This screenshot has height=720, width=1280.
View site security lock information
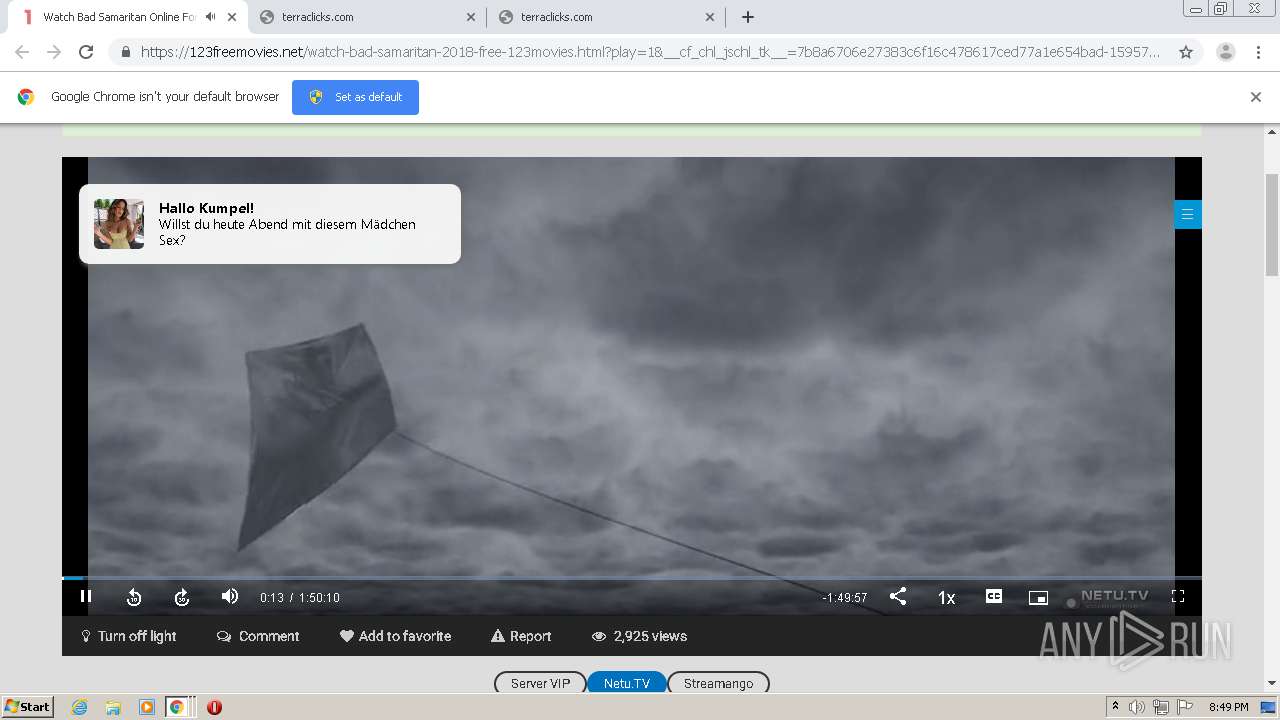[126, 52]
